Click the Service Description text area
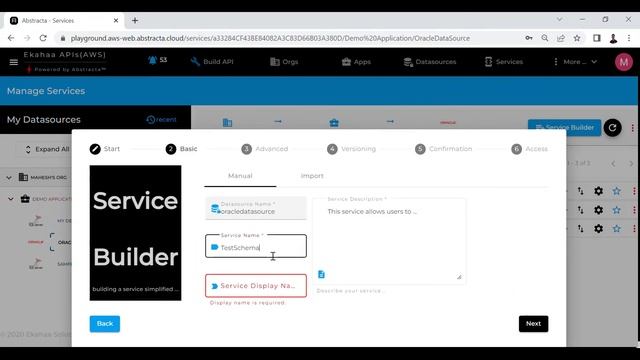The height and width of the screenshot is (360, 640). (x=389, y=241)
